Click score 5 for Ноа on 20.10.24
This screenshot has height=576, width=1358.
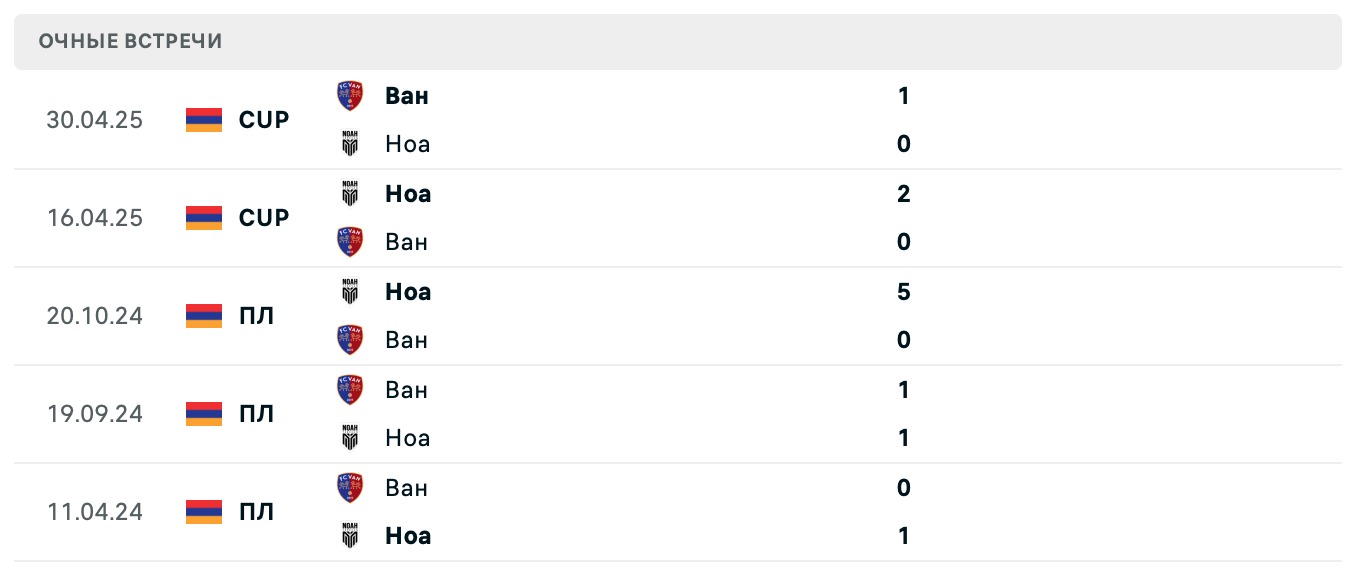[904, 292]
